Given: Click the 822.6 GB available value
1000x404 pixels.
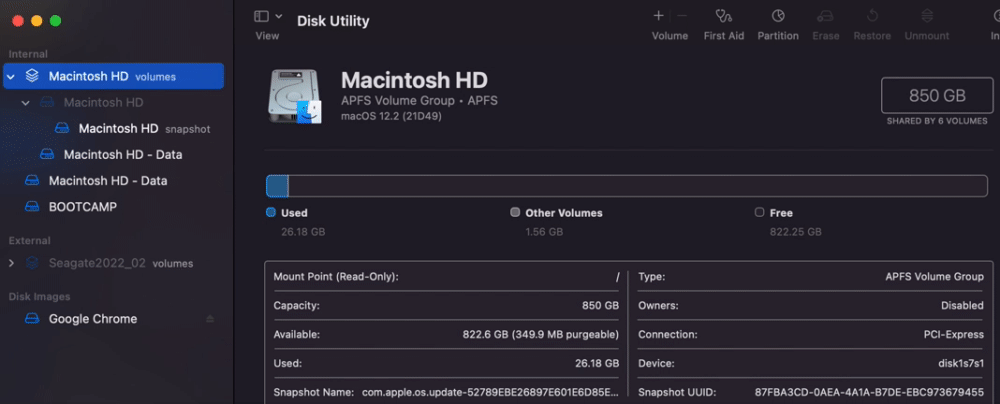Looking at the screenshot, I should point(541,334).
